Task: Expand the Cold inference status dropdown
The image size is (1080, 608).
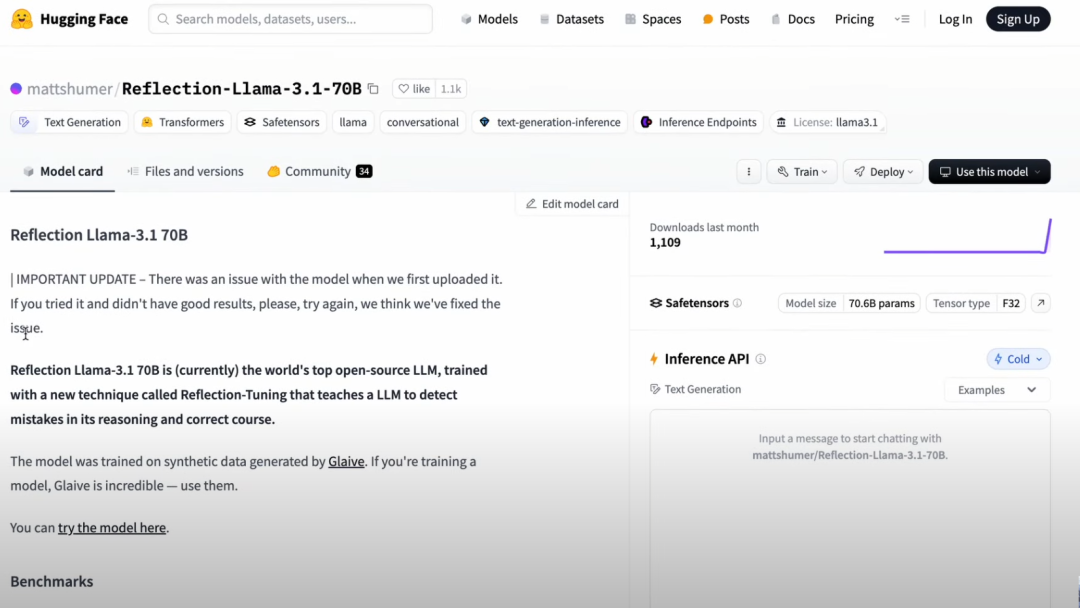Action: click(1018, 359)
